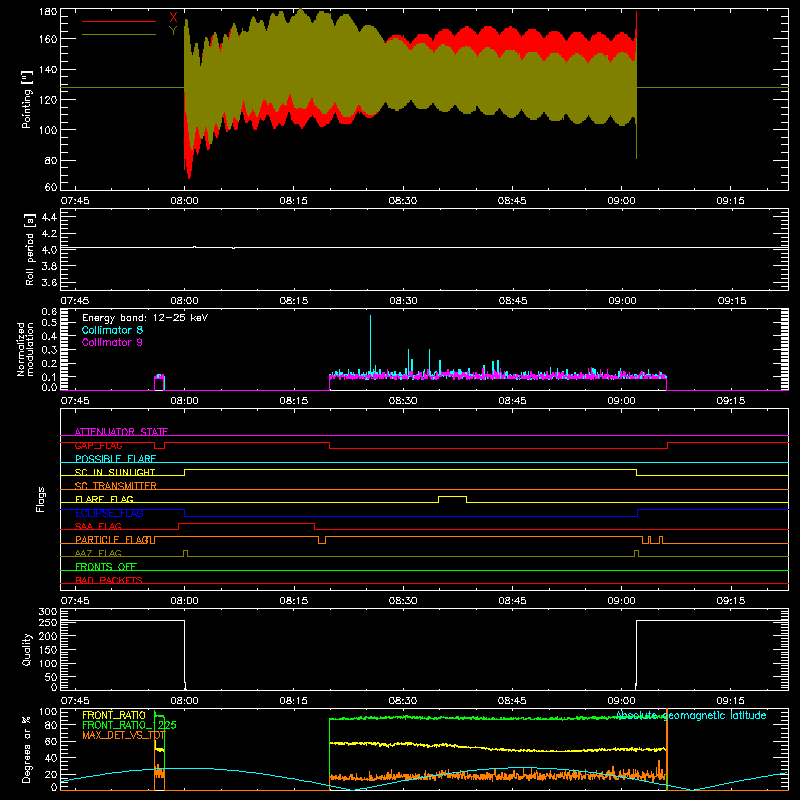This screenshot has width=800, height=800.
Task: Click the Roll period [s] axis title
Action: [30, 249]
